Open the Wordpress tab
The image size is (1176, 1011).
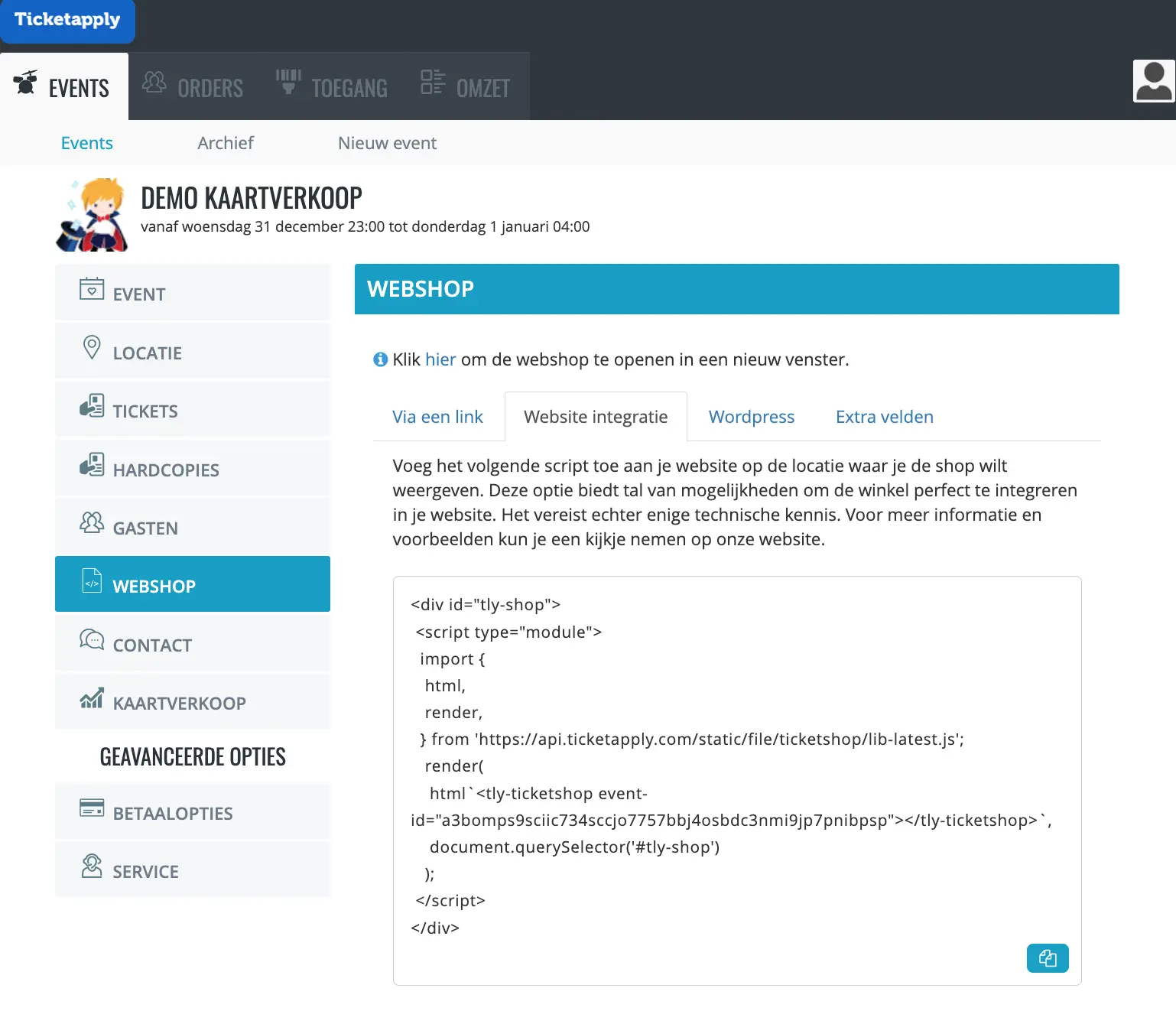(751, 417)
